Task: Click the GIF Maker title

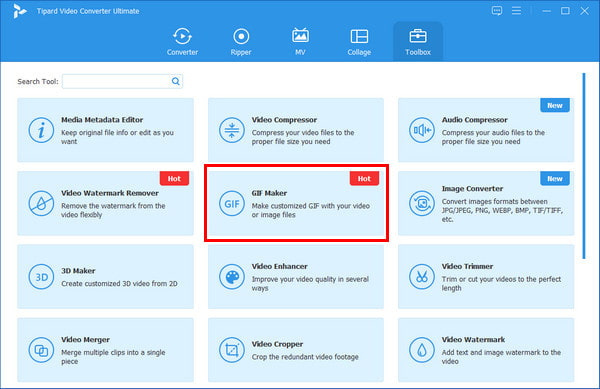Action: [269, 193]
